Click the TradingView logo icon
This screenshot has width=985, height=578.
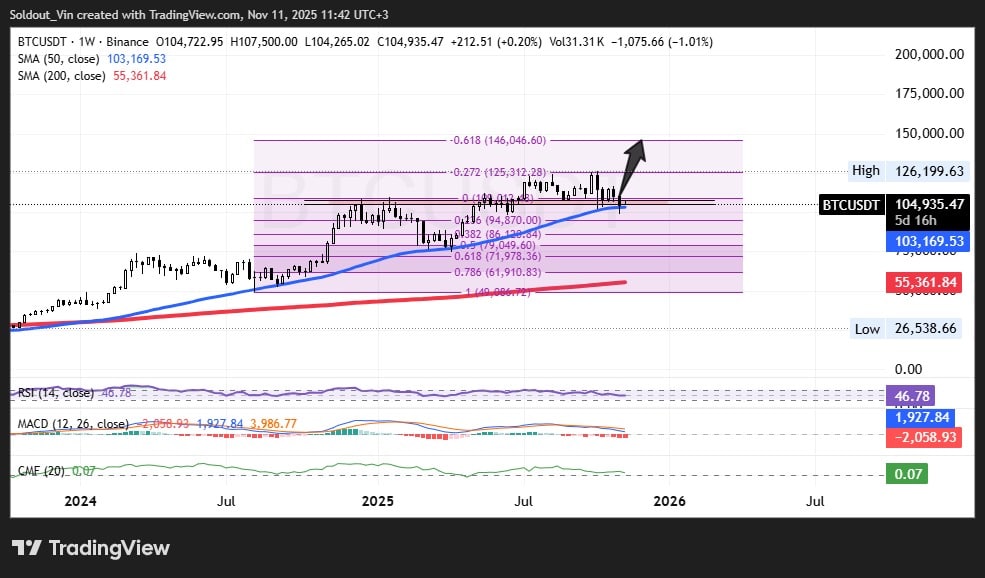pyautogui.click(x=27, y=548)
